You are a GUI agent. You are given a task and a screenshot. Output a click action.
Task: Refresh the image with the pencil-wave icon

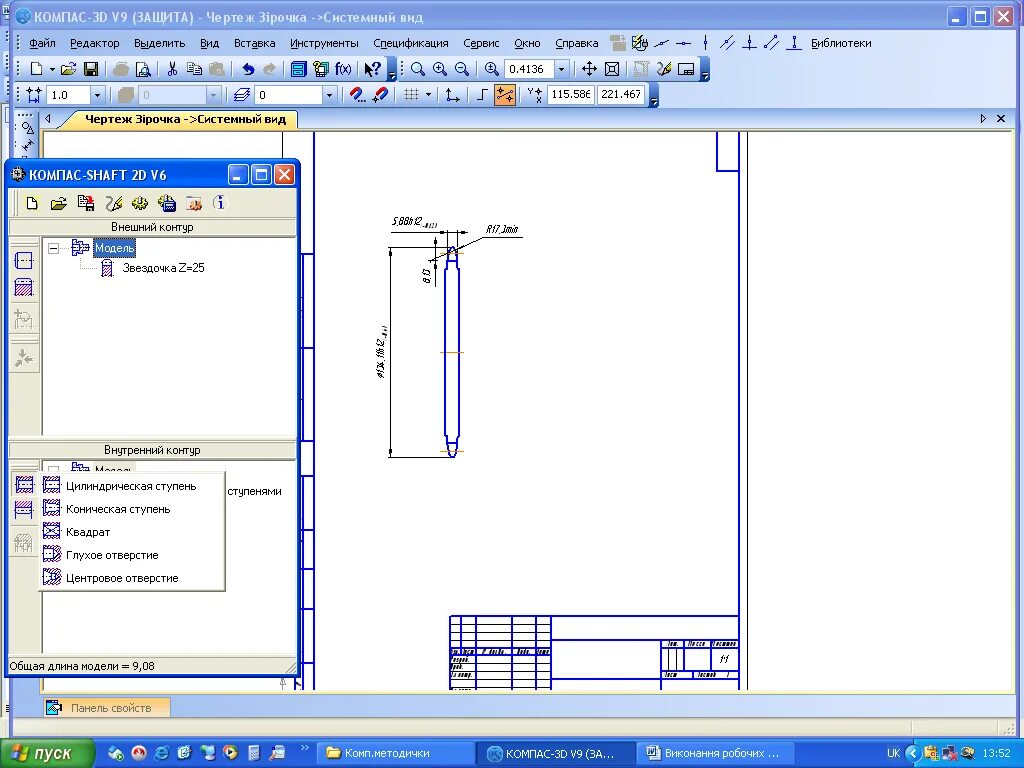tap(664, 69)
